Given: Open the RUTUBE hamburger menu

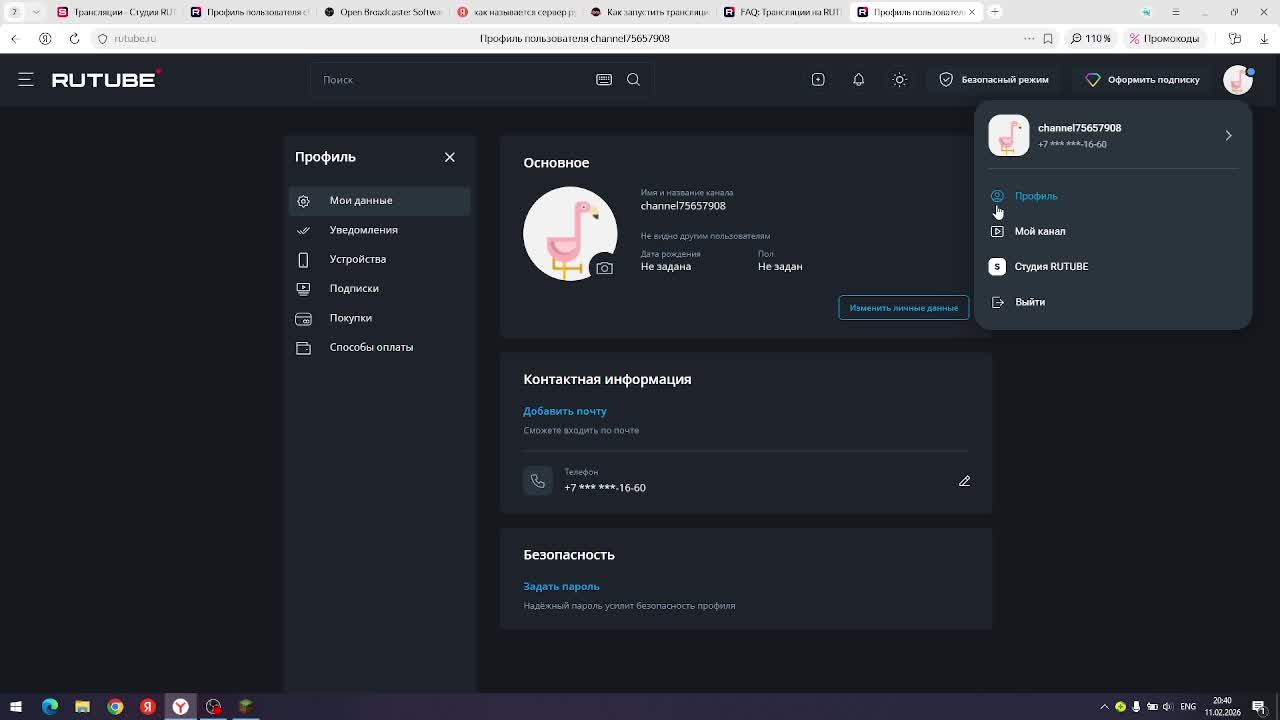Looking at the screenshot, I should (26, 79).
